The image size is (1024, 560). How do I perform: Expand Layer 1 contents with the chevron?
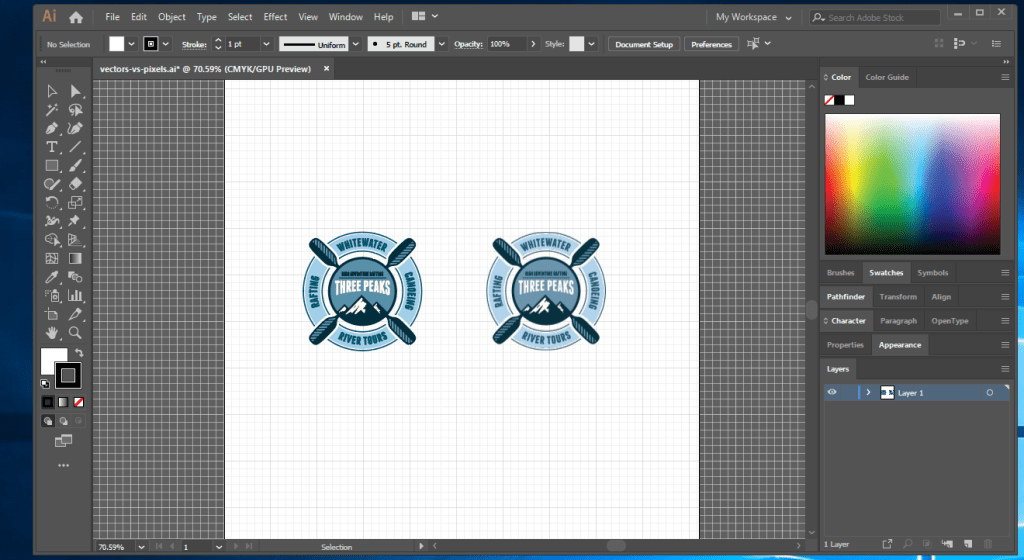pos(868,393)
